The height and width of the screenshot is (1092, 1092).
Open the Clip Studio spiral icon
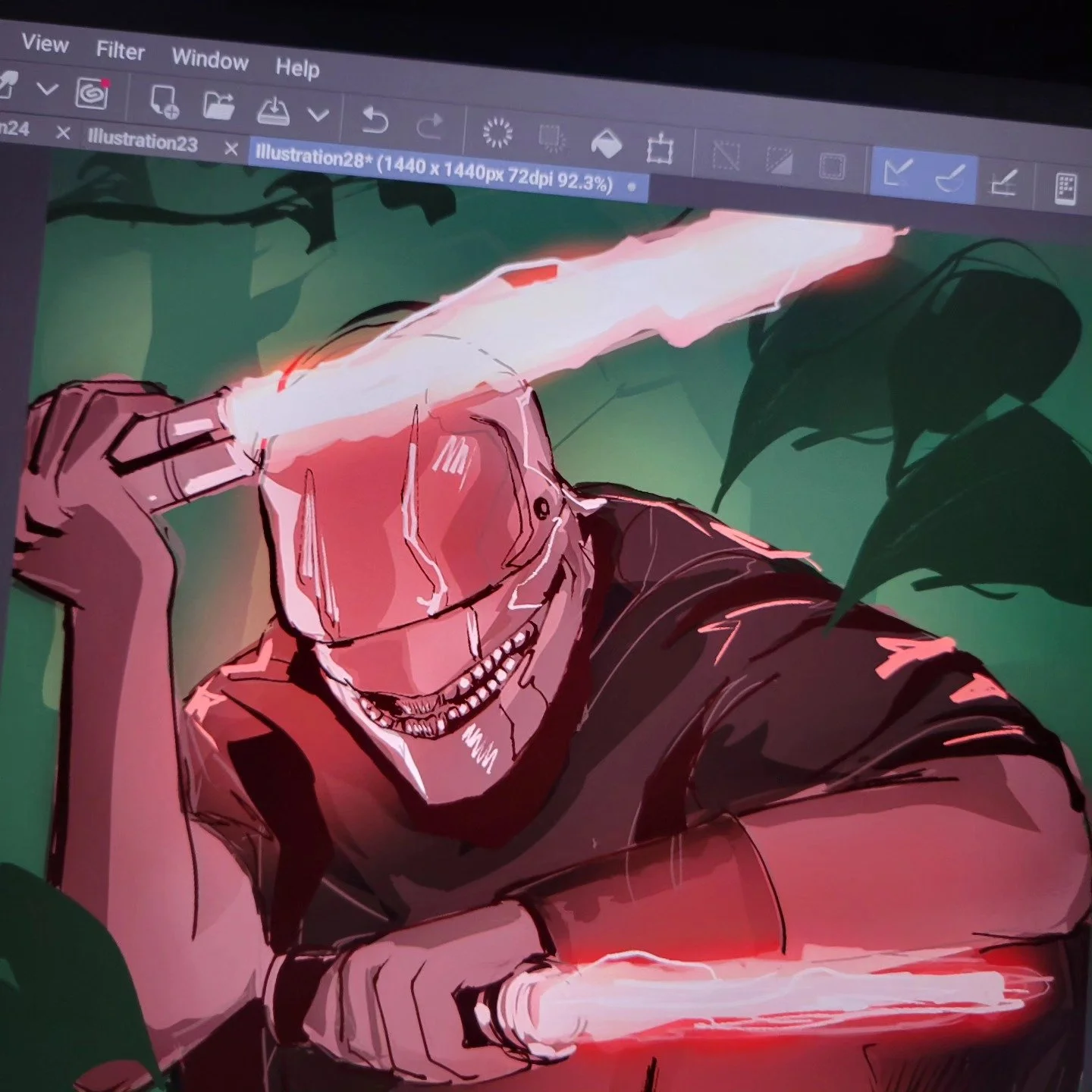click(x=93, y=93)
